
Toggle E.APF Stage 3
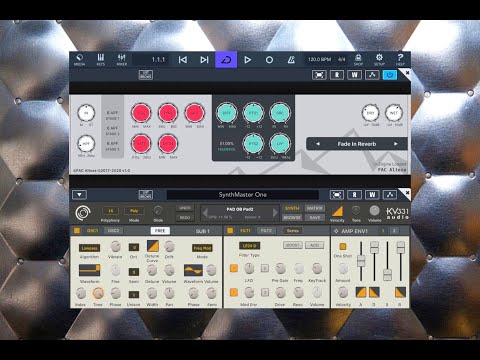tap(112, 146)
